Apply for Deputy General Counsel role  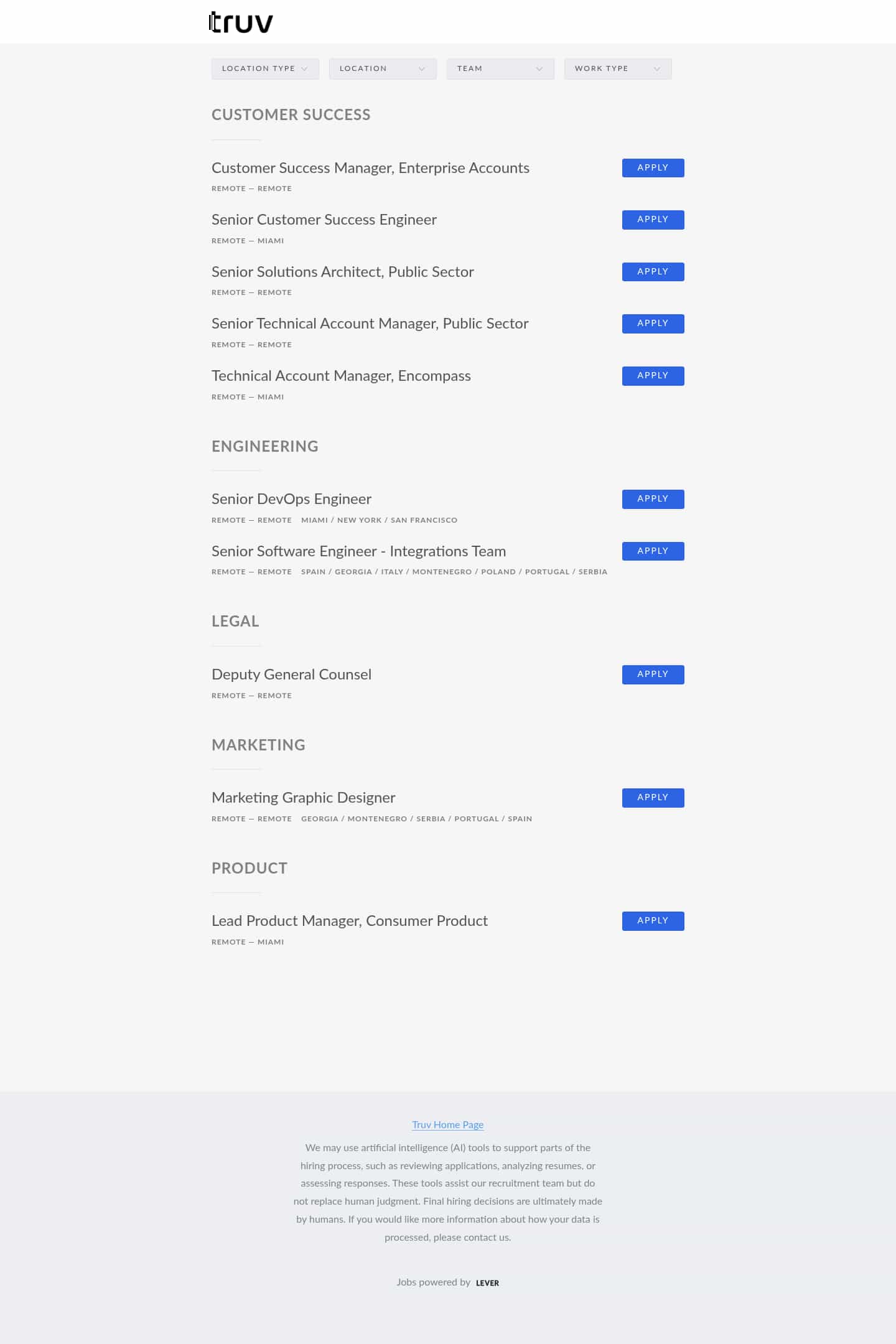(x=652, y=674)
